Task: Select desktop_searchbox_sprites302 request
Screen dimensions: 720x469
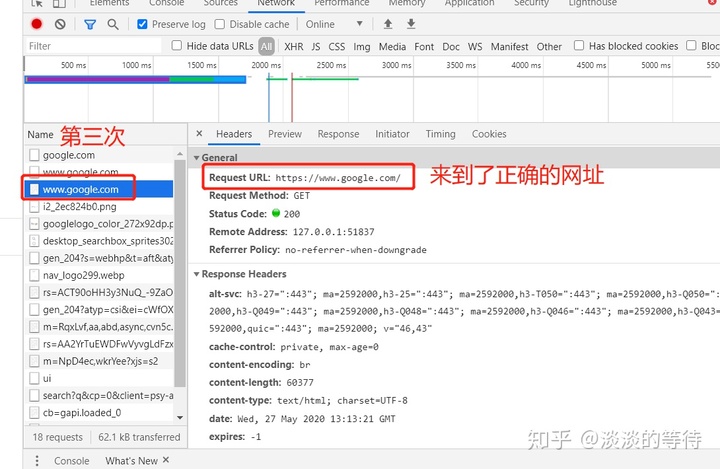Action: tap(100, 241)
